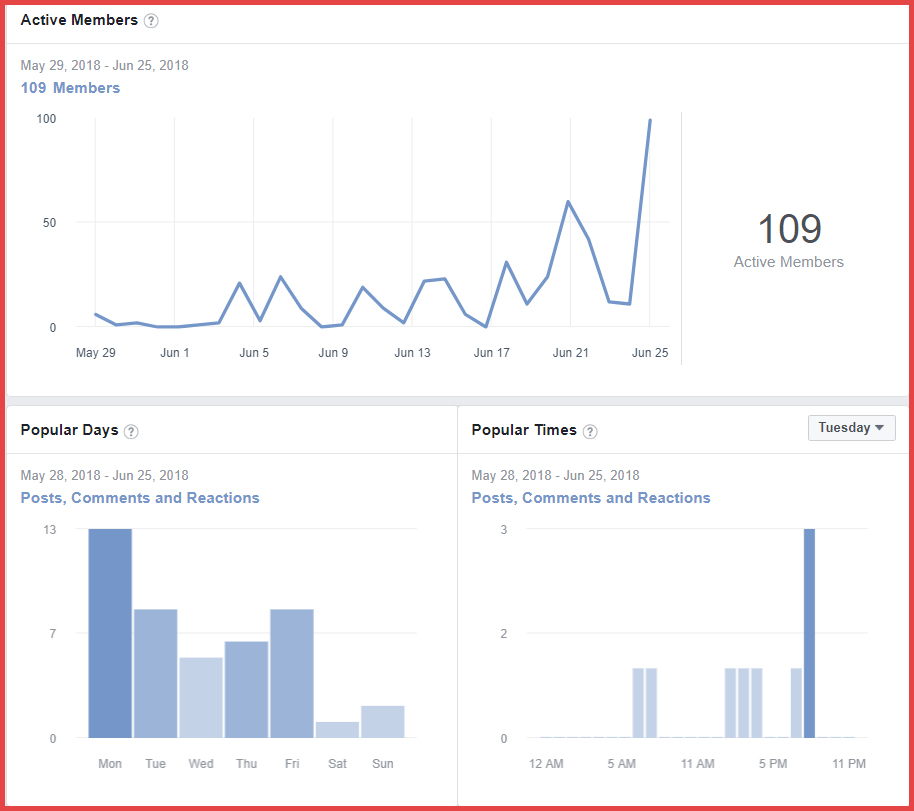Viewport: 914px width, 811px height.
Task: Select the Sunday bar in Popular Days
Action: point(383,721)
